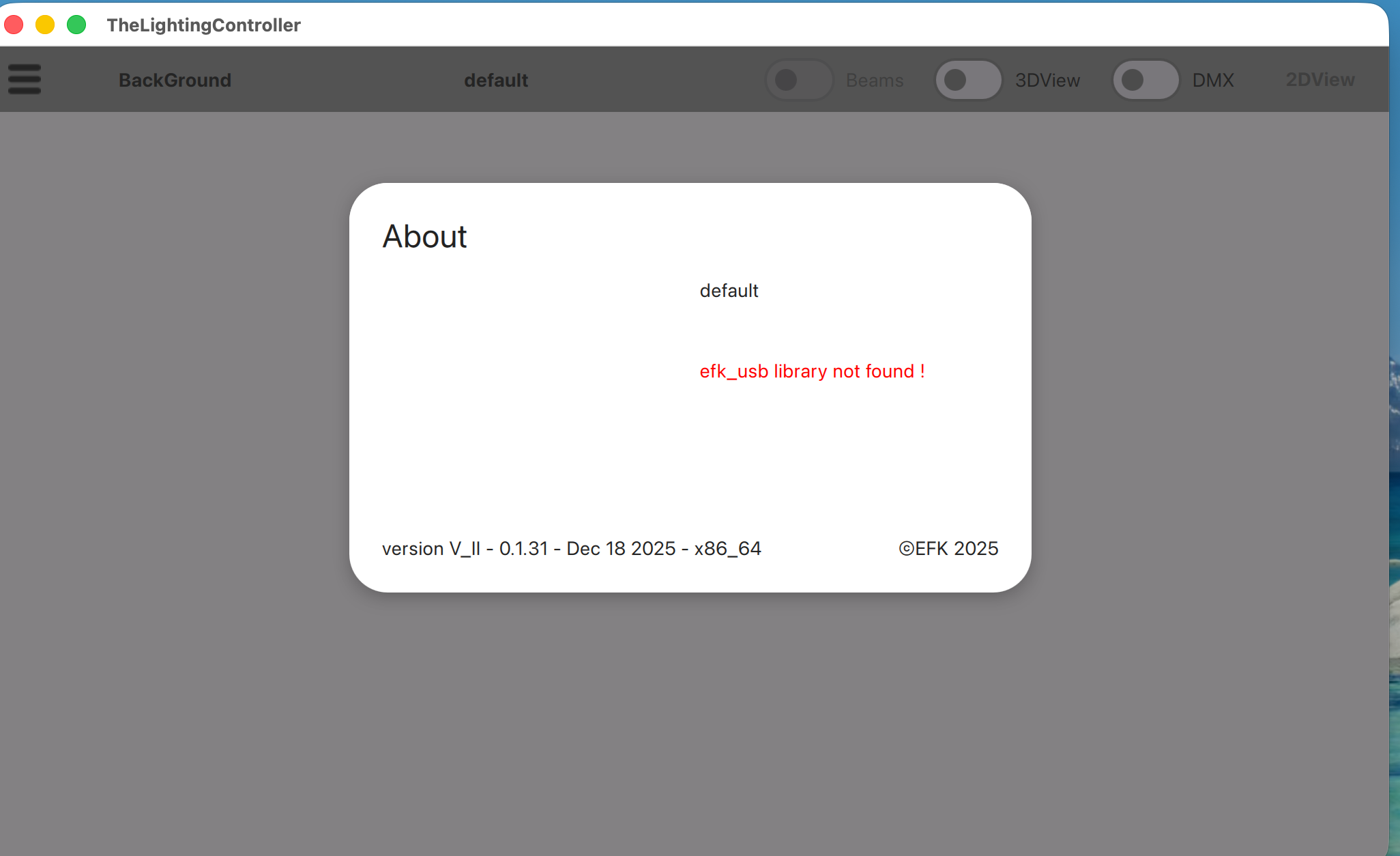Open the hamburger menu

coord(25,79)
